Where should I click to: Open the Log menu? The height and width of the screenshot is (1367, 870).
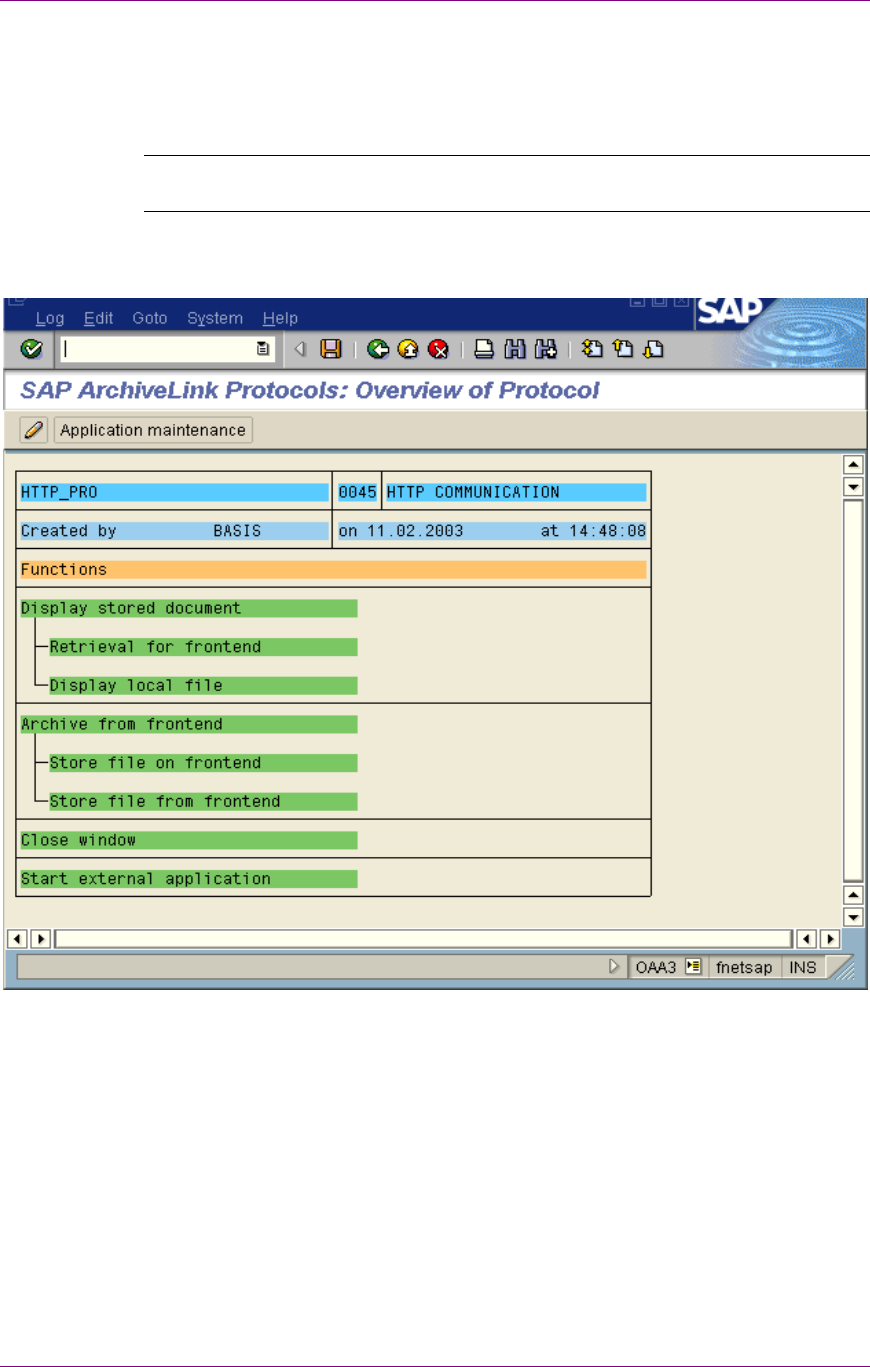click(49, 318)
